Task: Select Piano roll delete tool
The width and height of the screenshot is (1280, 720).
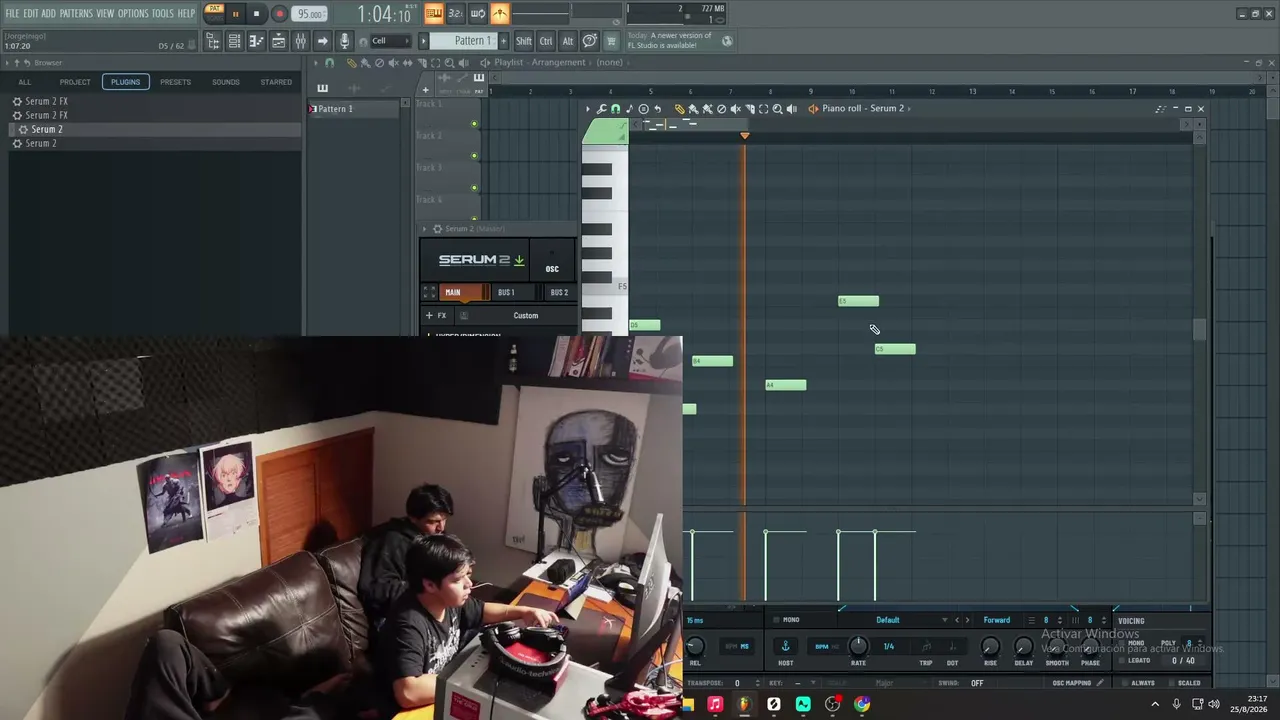Action: [x=722, y=109]
